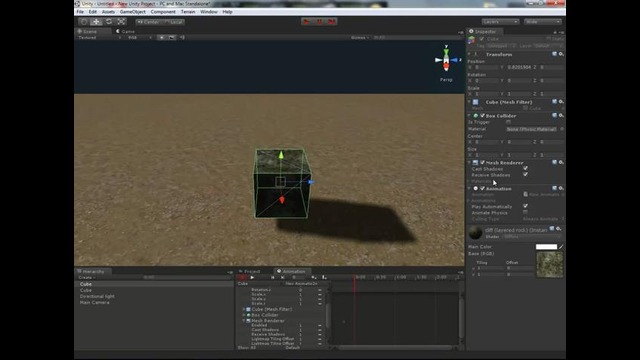Image resolution: width=640 pixels, height=360 pixels.
Task: Open the Gizmos dropdown
Action: [x=359, y=38]
